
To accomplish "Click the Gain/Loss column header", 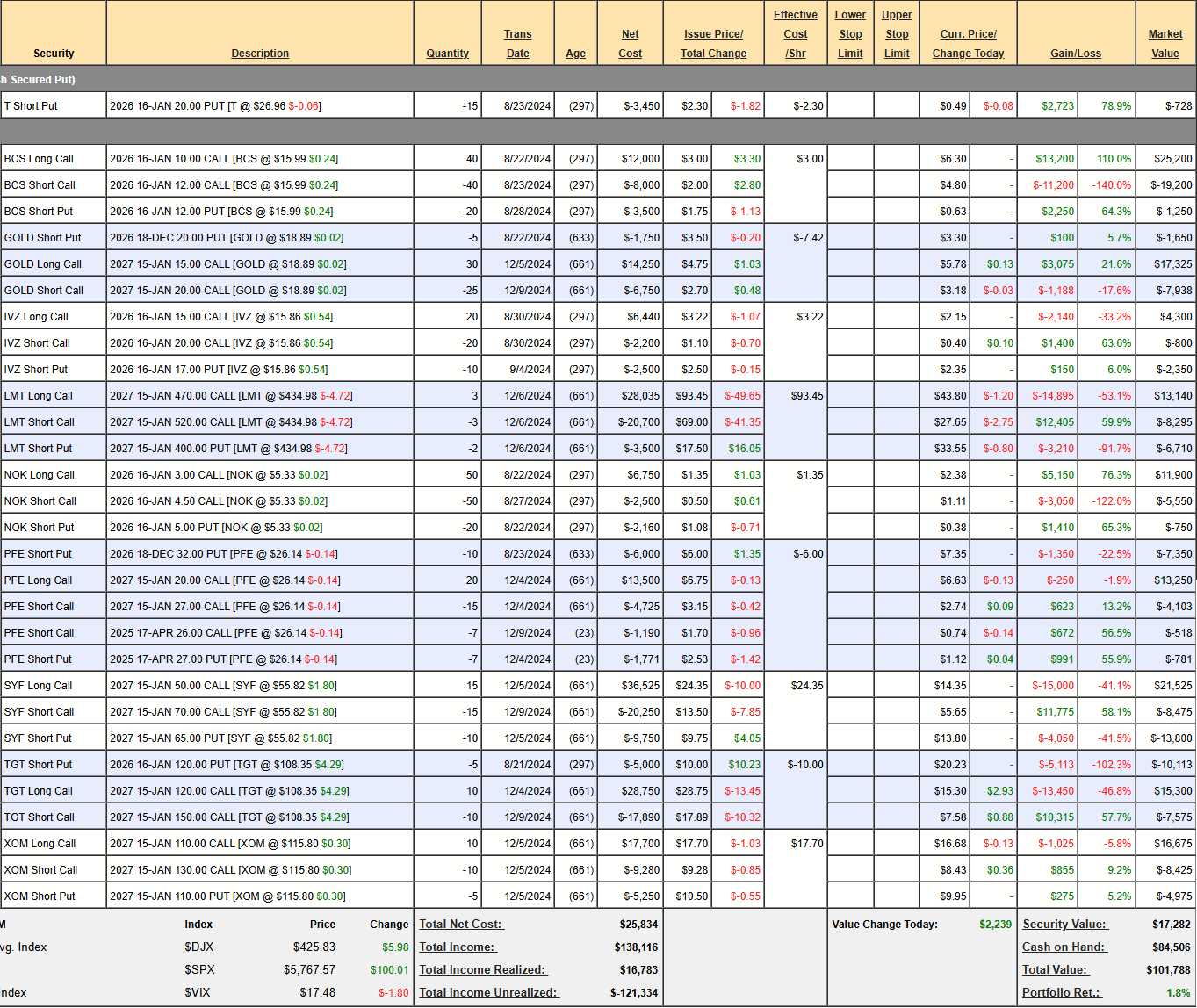I will [x=1075, y=54].
